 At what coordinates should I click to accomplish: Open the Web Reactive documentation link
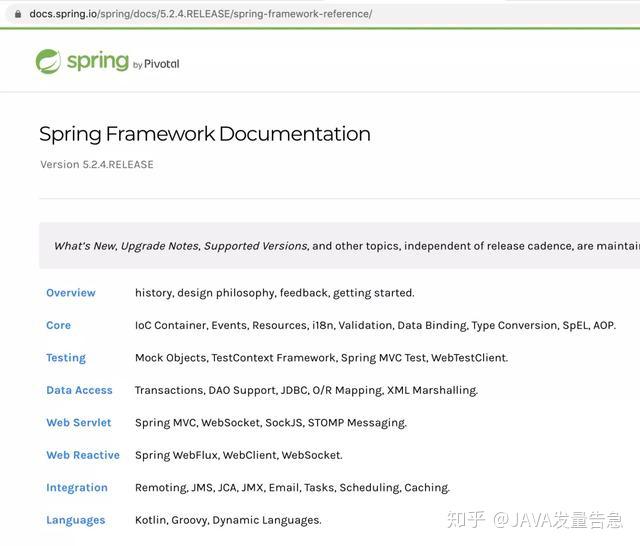pos(83,455)
